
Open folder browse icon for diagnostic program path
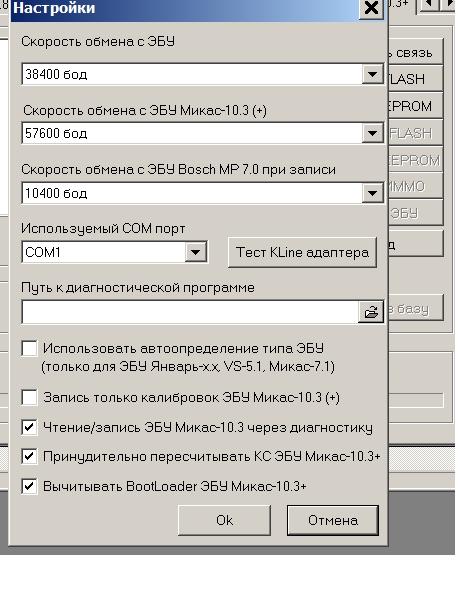371,311
